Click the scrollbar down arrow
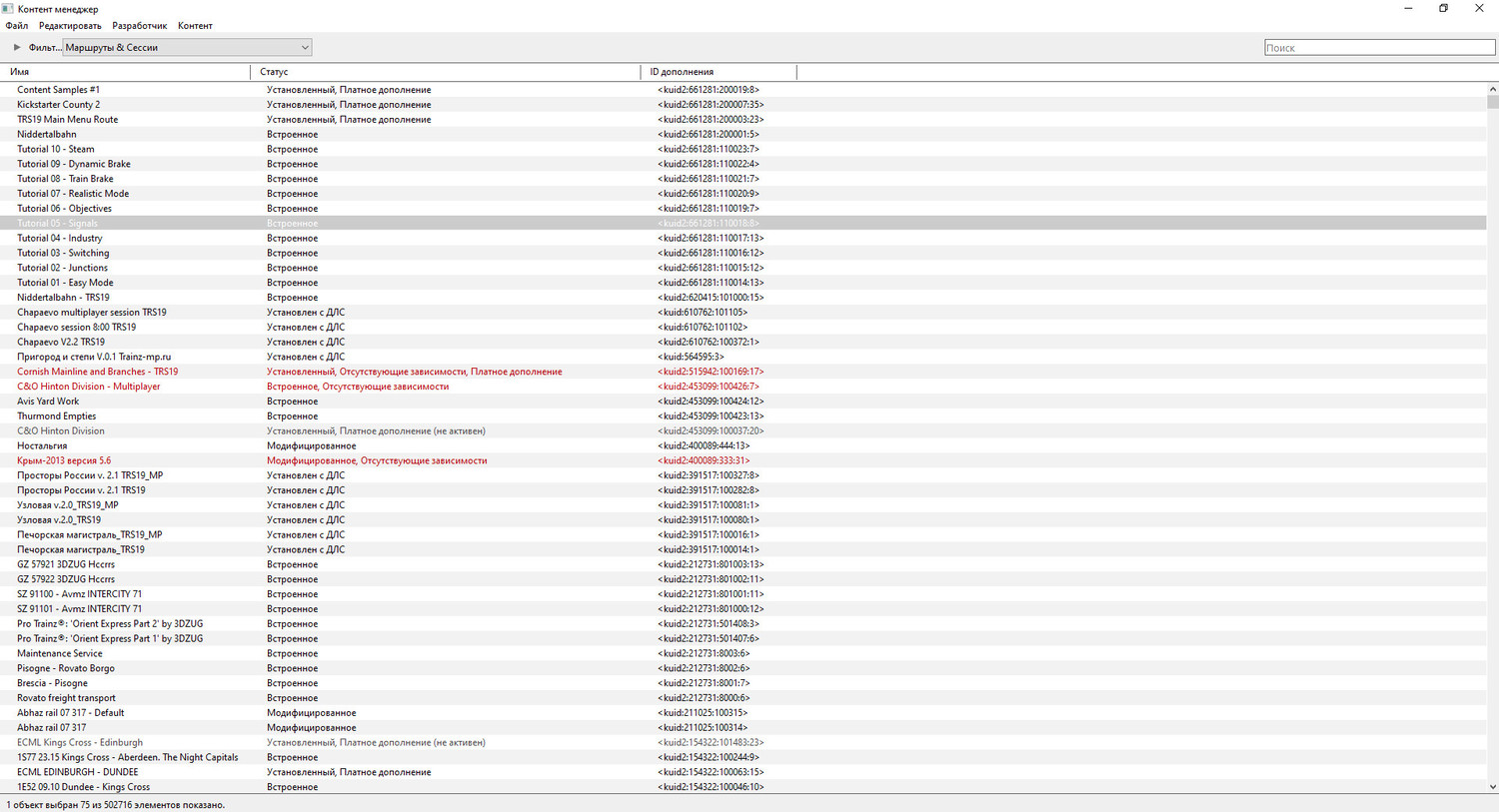 1492,787
